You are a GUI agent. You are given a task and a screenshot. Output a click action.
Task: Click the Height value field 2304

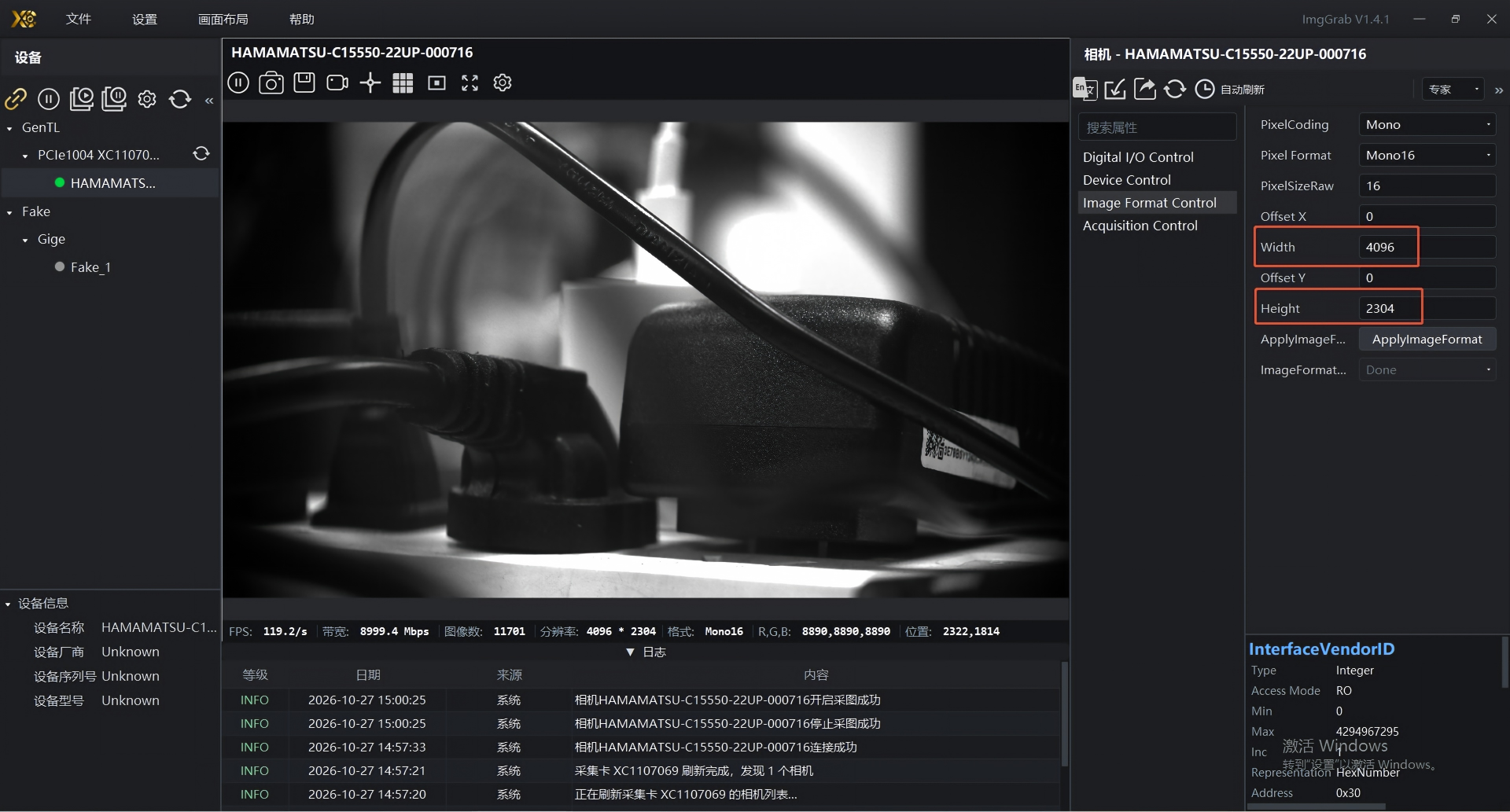[1427, 308]
